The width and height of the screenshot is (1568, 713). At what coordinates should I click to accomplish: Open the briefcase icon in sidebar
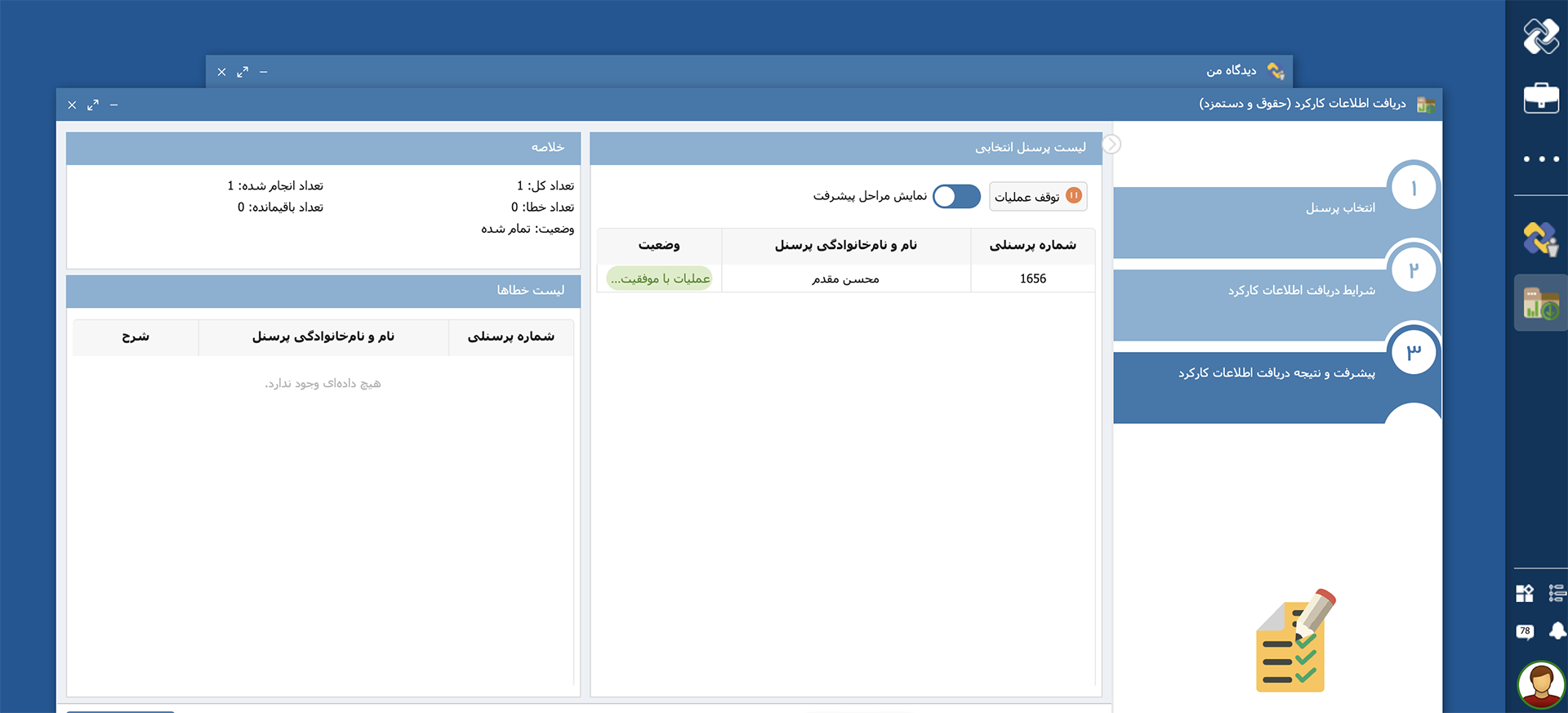[1540, 98]
